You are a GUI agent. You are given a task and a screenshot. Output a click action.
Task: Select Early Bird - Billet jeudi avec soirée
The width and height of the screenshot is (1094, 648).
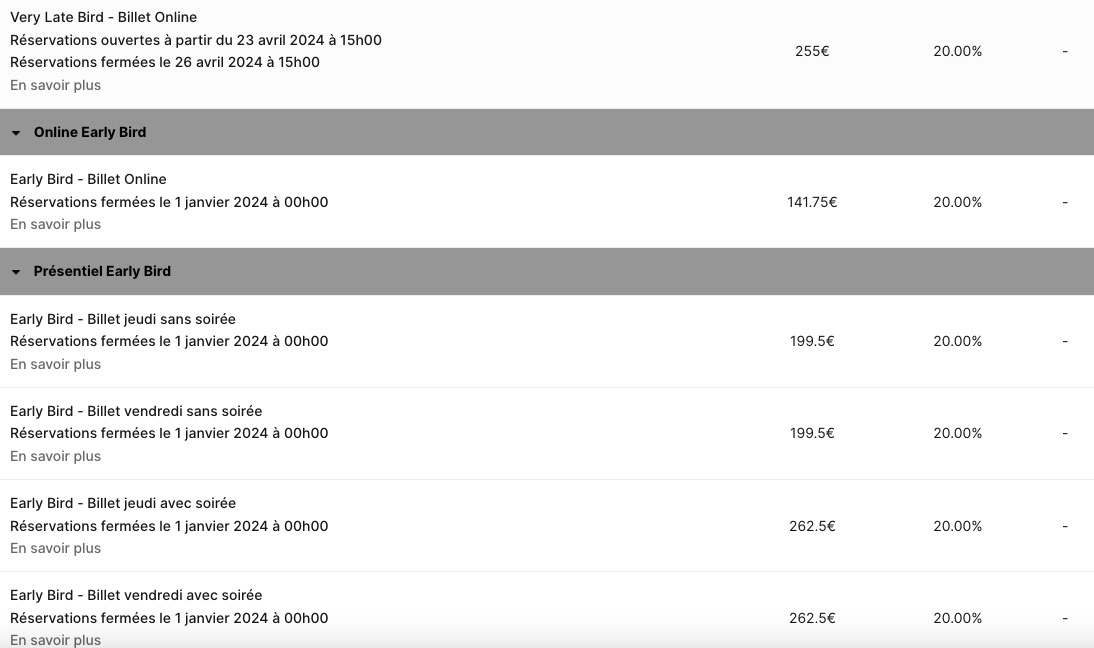123,503
